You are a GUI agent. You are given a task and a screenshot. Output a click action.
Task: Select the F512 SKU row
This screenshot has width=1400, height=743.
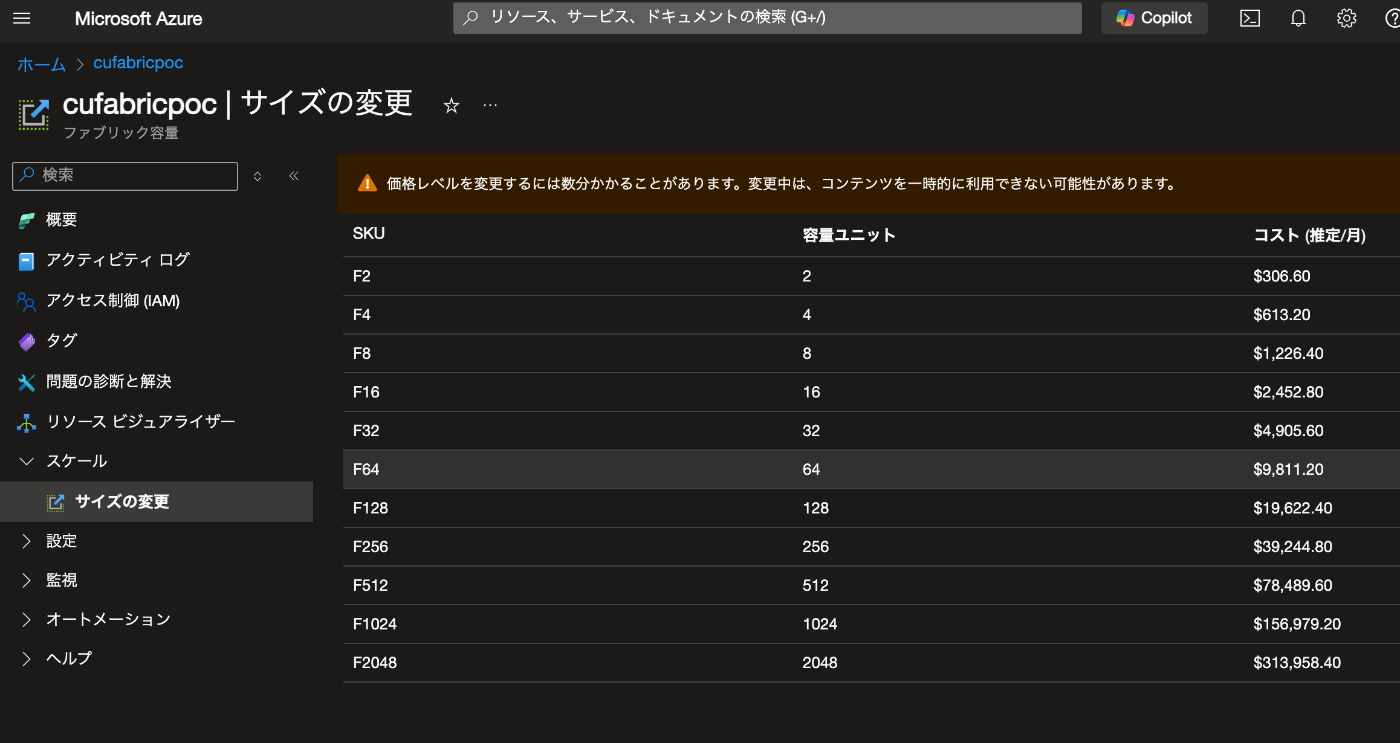click(871, 586)
